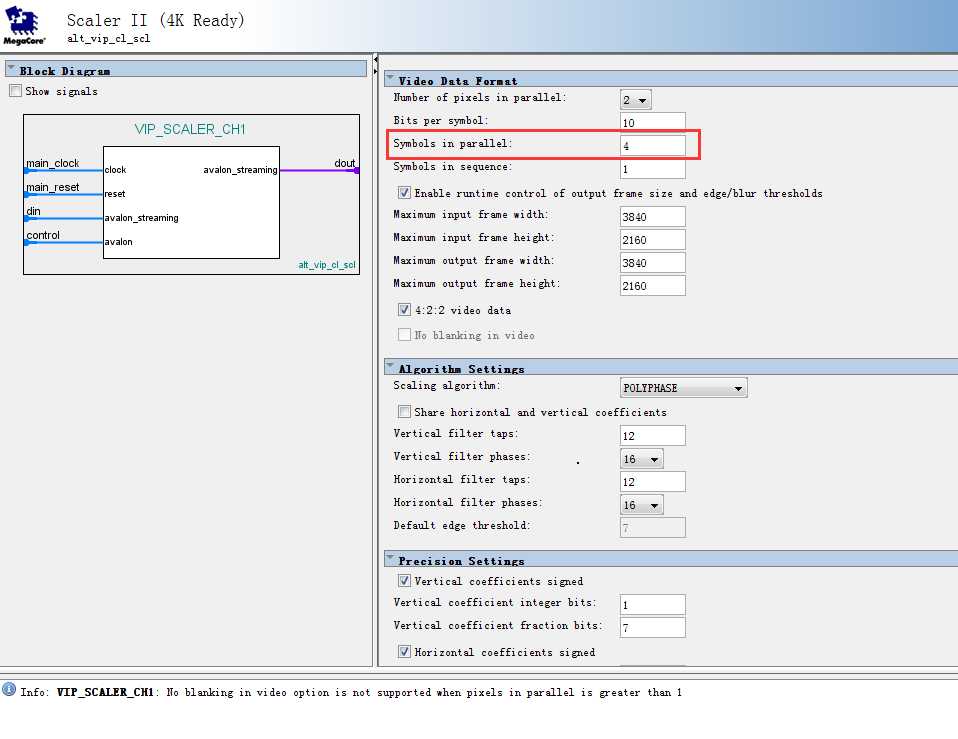Image resolution: width=958 pixels, height=739 pixels.
Task: Click Maximum output frame width field
Action: pos(653,263)
